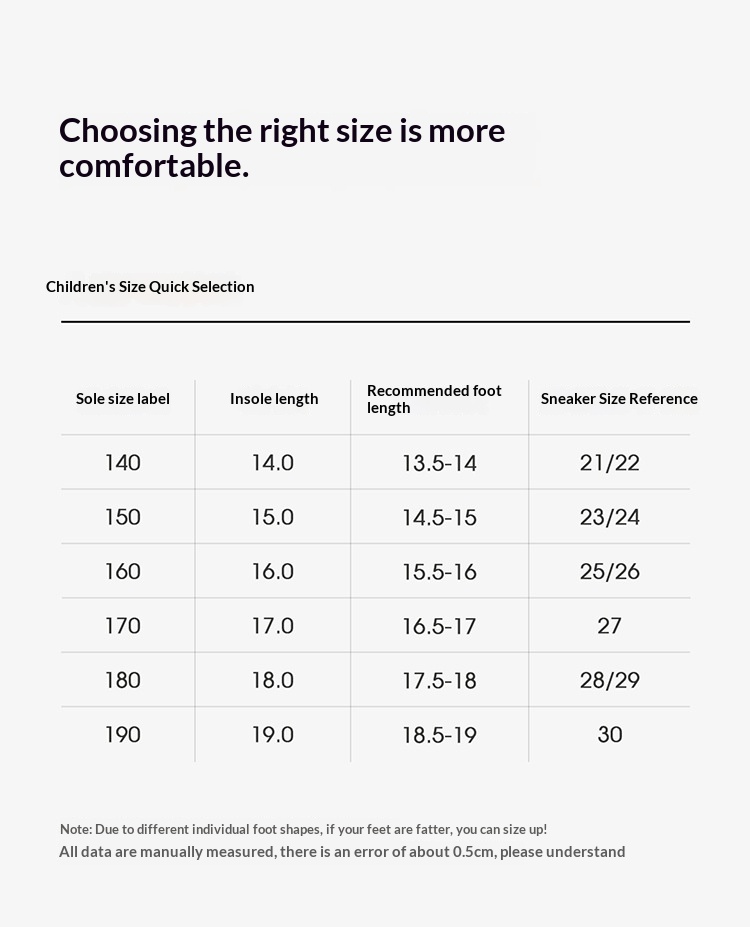Screen dimensions: 750x927
Task: Click the 'Recommended foot length' column header
Action: coord(434,399)
